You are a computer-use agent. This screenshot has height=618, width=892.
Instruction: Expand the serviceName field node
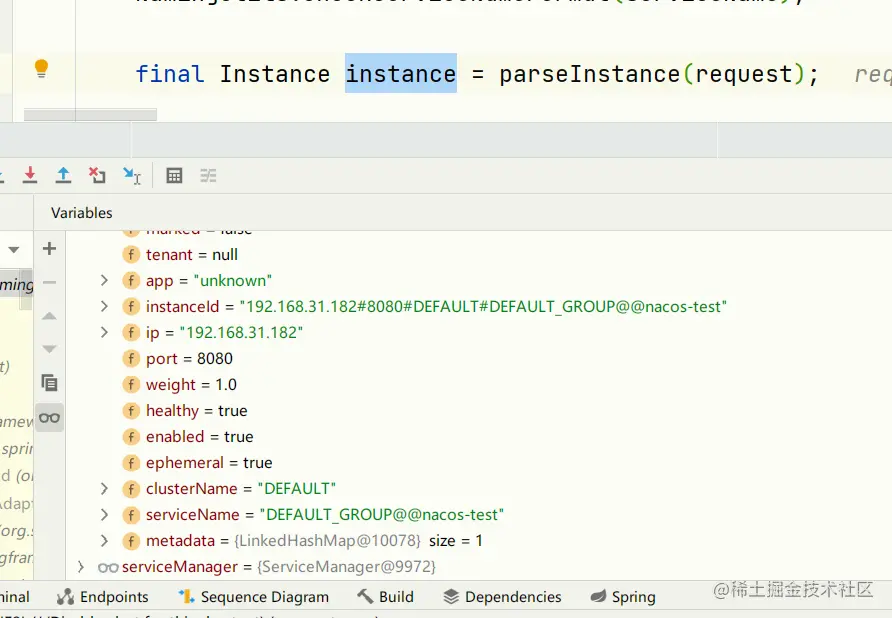pos(104,514)
